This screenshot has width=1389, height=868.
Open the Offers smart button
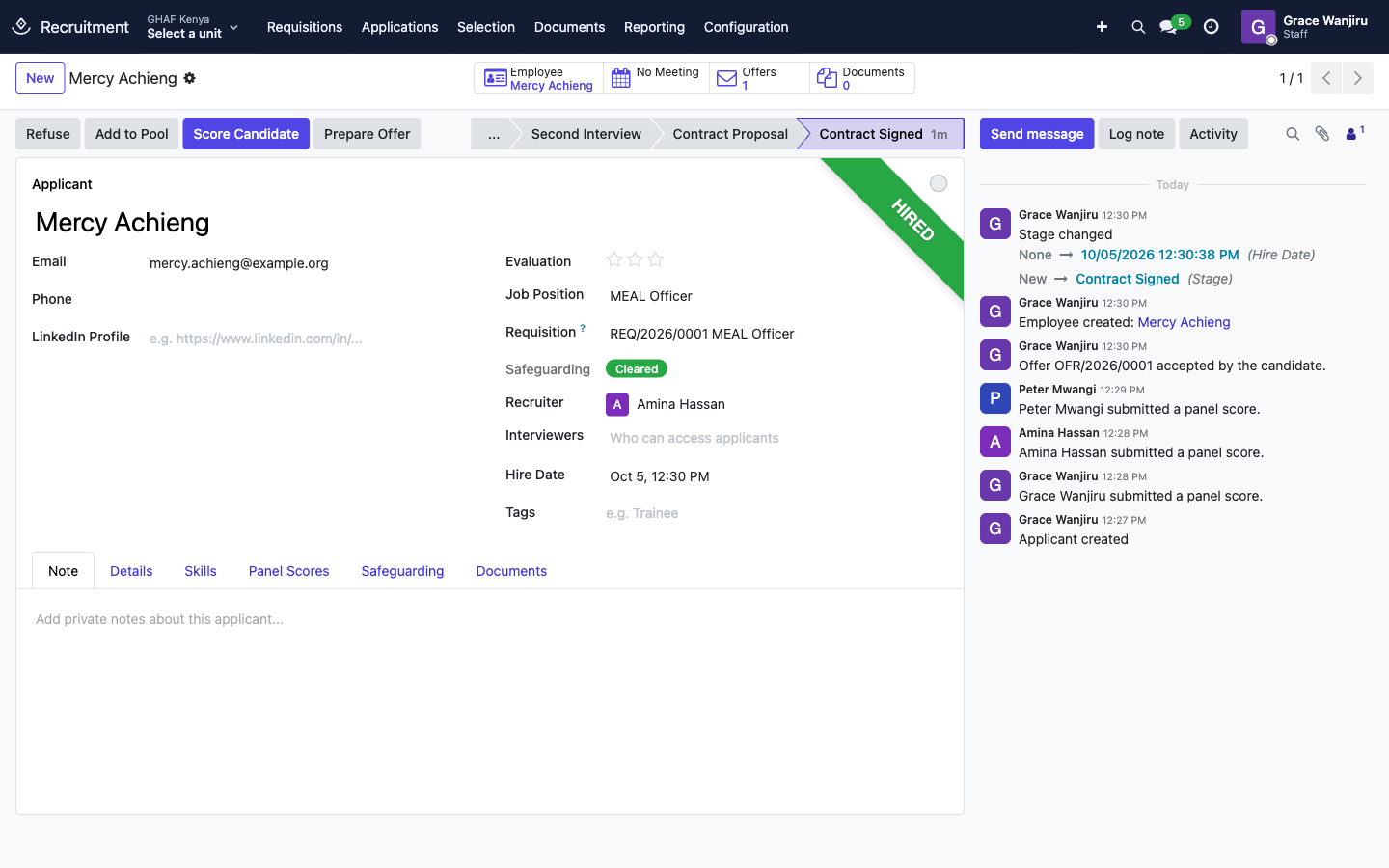coord(759,78)
